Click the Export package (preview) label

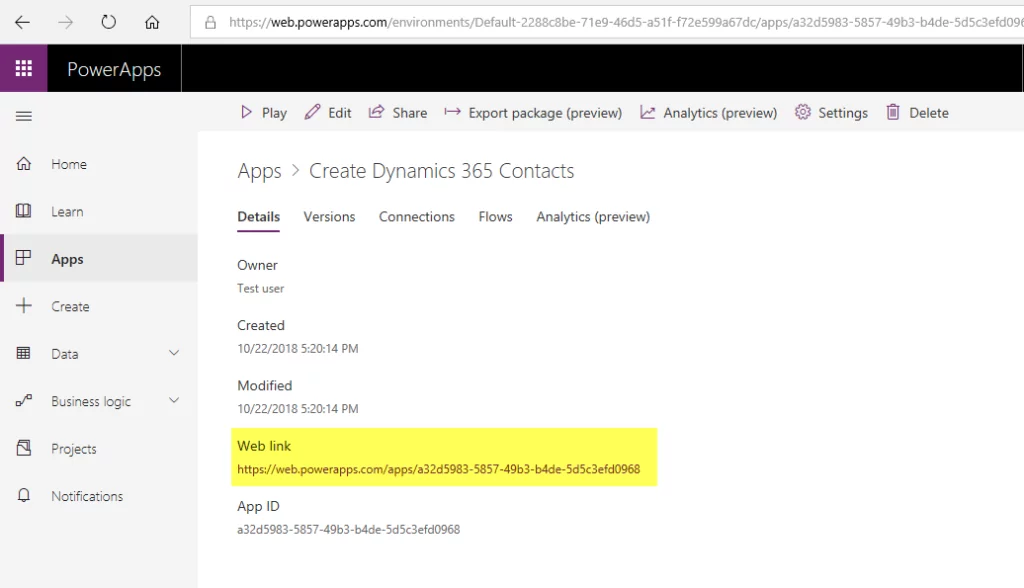click(x=545, y=113)
